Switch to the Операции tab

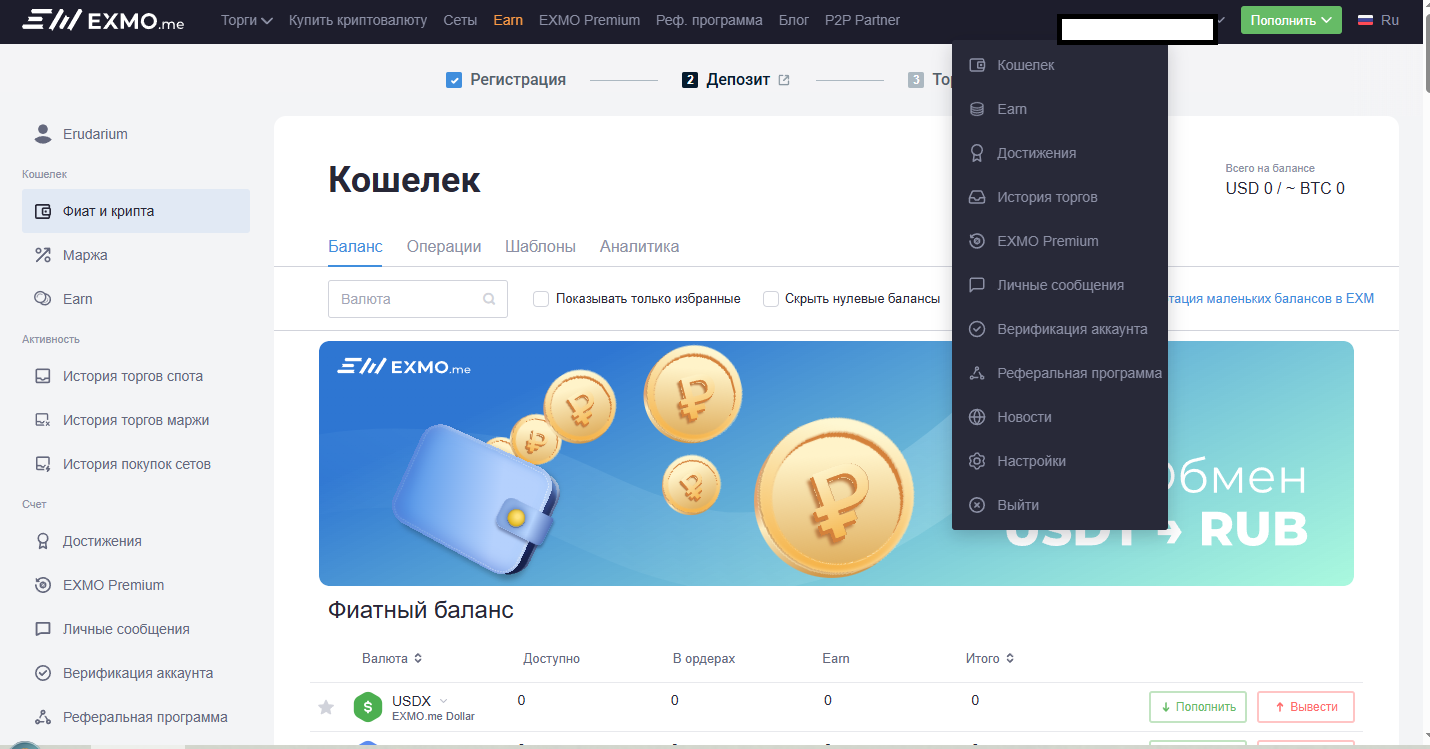click(443, 246)
